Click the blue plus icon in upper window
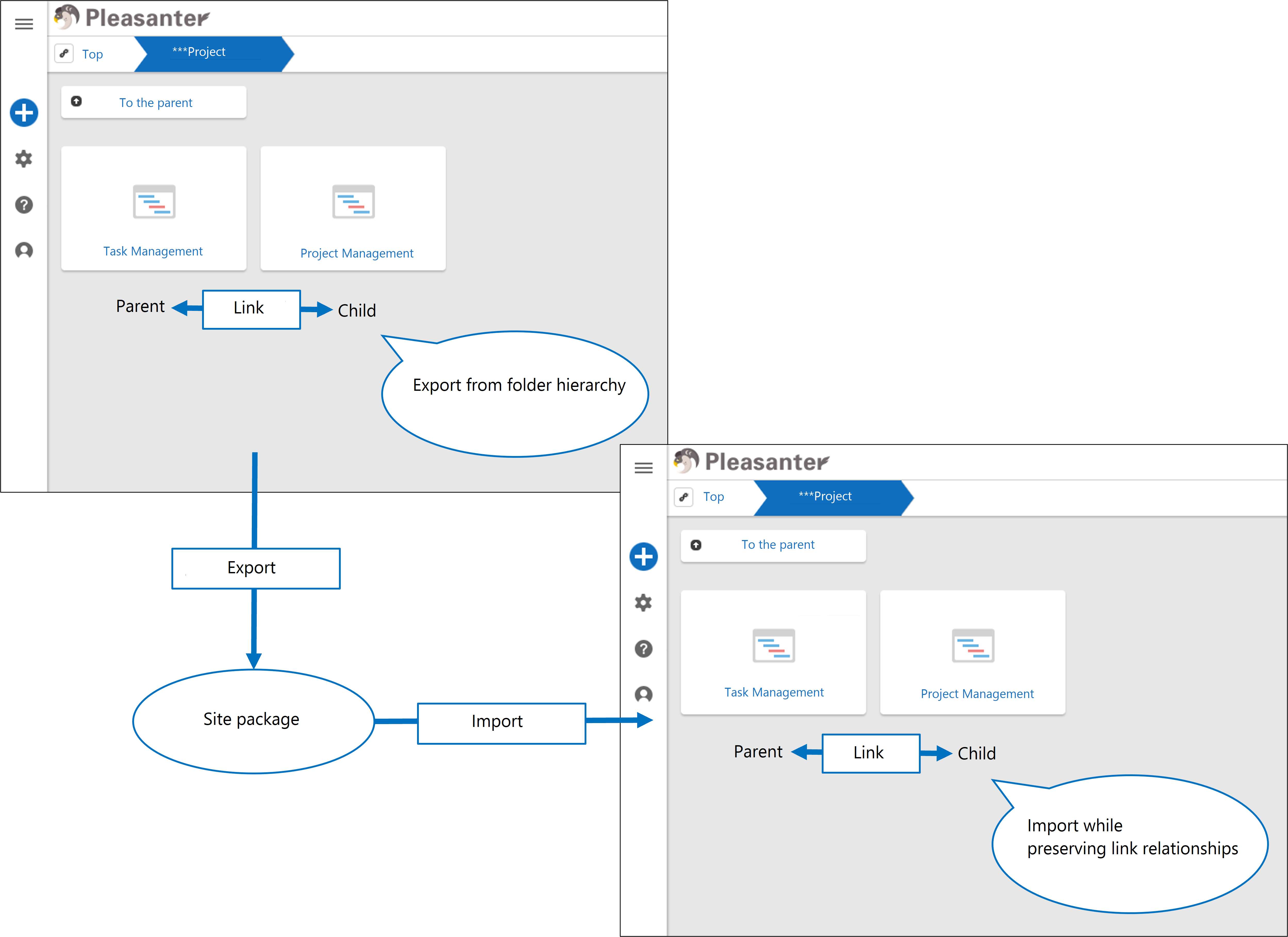The image size is (1288, 937). click(x=24, y=112)
